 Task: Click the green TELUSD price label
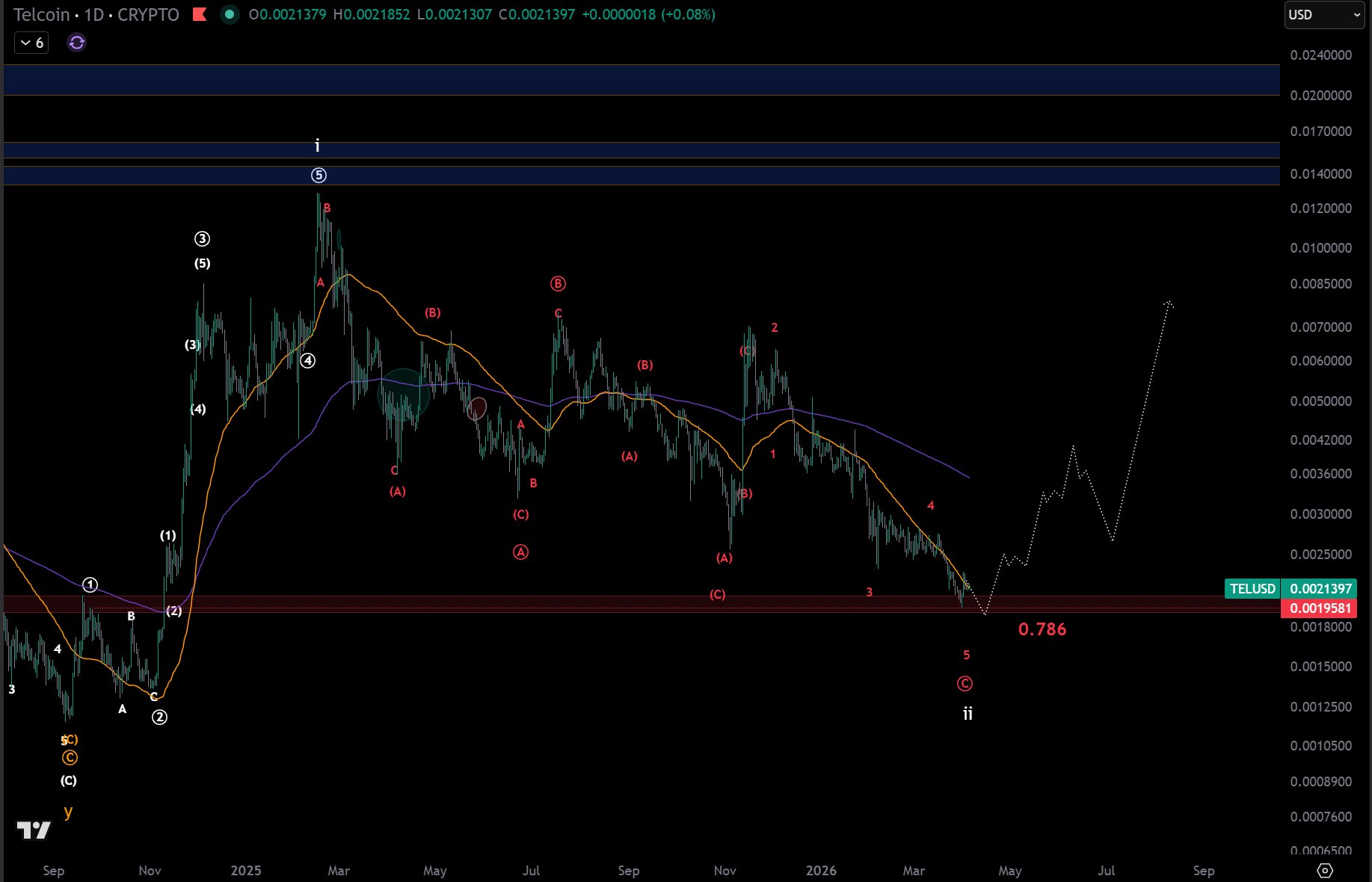click(x=1252, y=589)
